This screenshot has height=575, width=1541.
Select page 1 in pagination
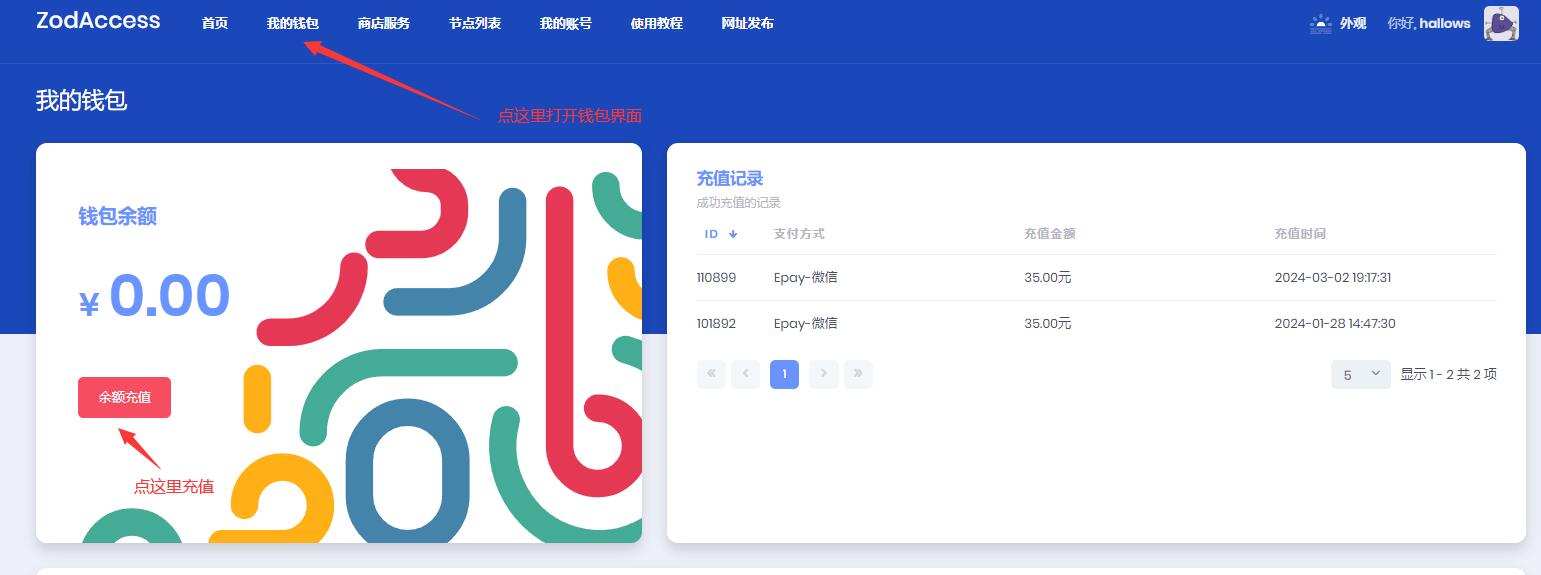click(x=784, y=374)
